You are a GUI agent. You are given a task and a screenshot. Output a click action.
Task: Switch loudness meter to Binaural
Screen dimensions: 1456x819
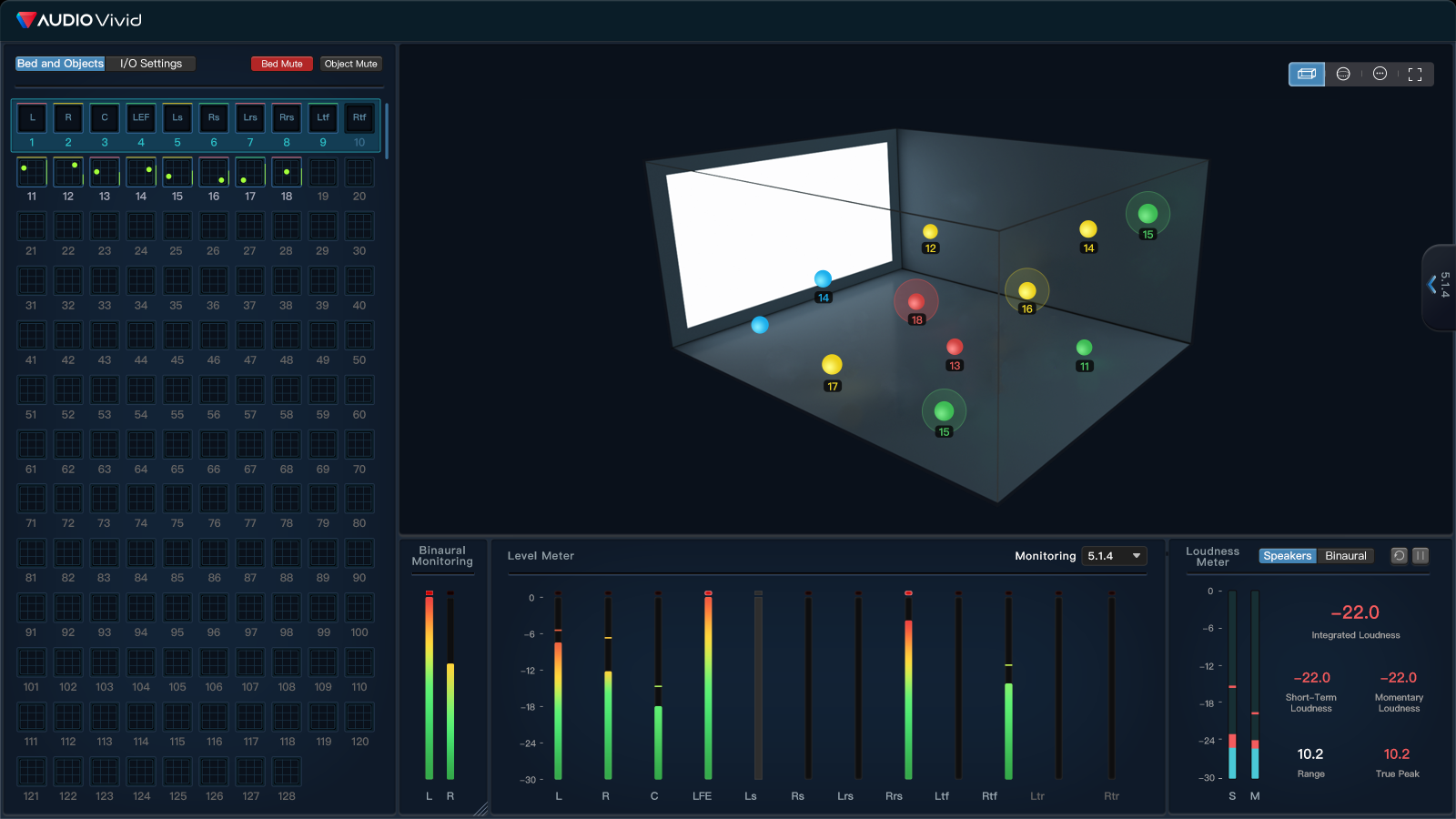[x=1345, y=556]
